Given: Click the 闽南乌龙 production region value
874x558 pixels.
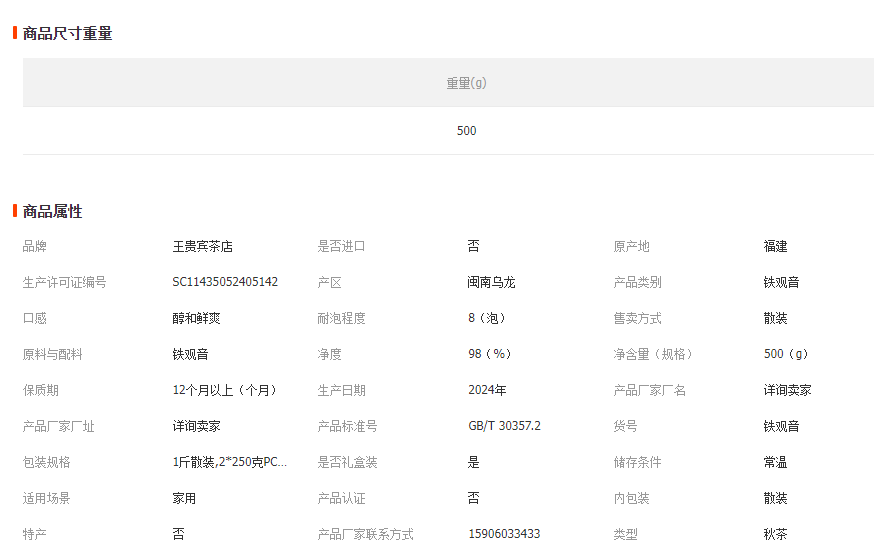Looking at the screenshot, I should click(x=491, y=282).
